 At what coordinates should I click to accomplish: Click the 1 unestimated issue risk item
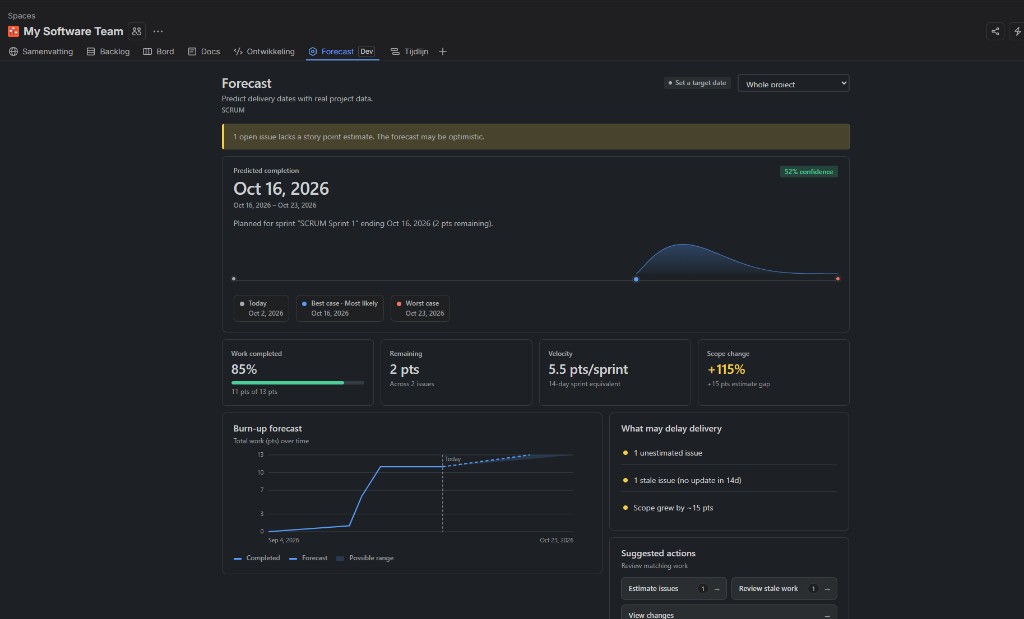click(x=729, y=453)
